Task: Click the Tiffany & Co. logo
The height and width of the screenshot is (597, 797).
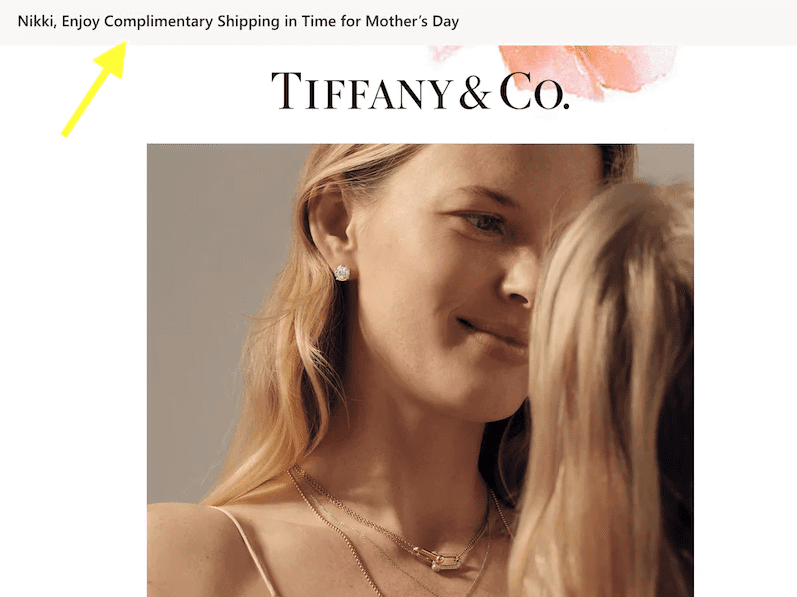Action: 420,91
